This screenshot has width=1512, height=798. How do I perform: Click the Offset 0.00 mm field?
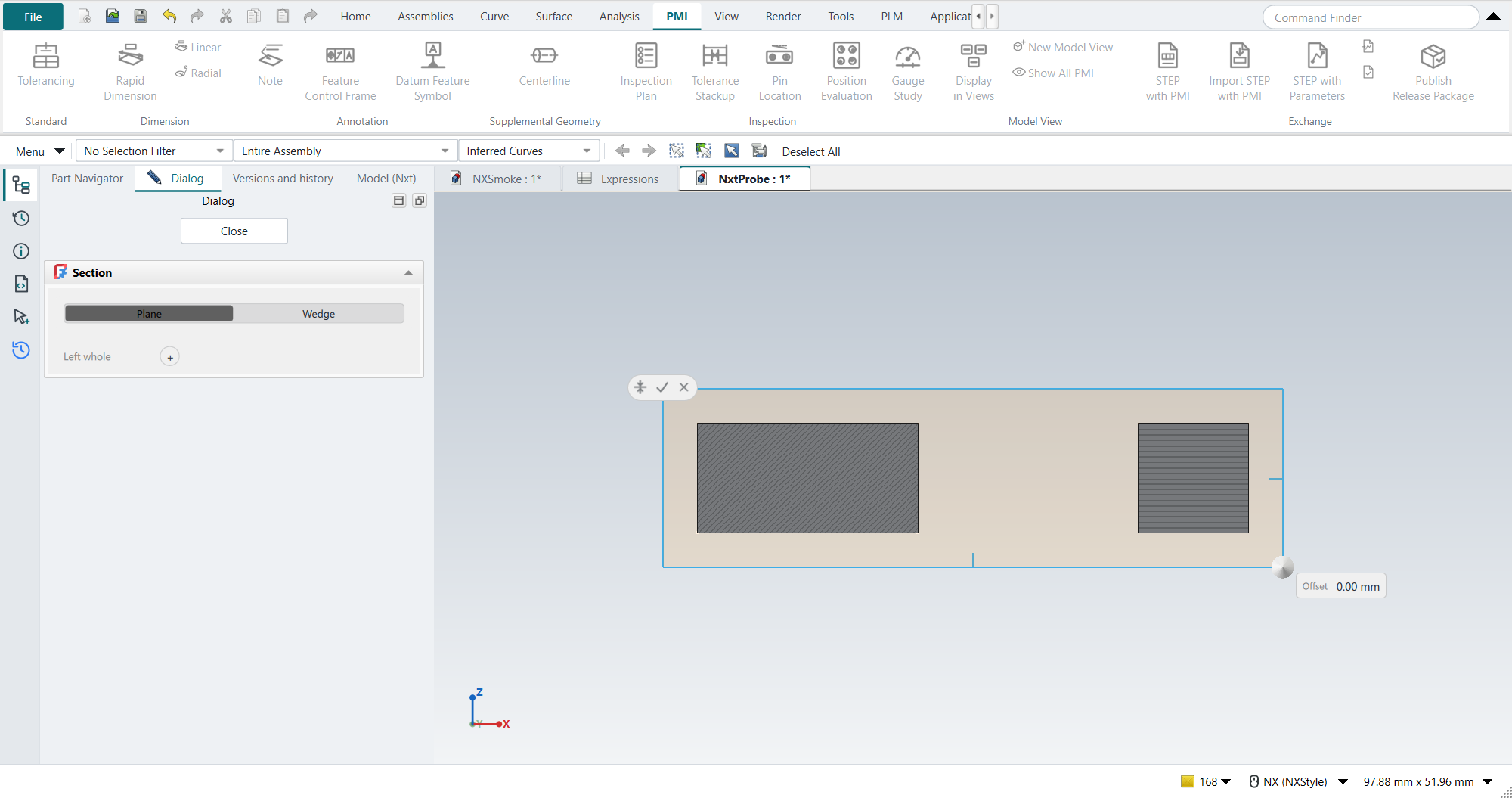(1341, 586)
